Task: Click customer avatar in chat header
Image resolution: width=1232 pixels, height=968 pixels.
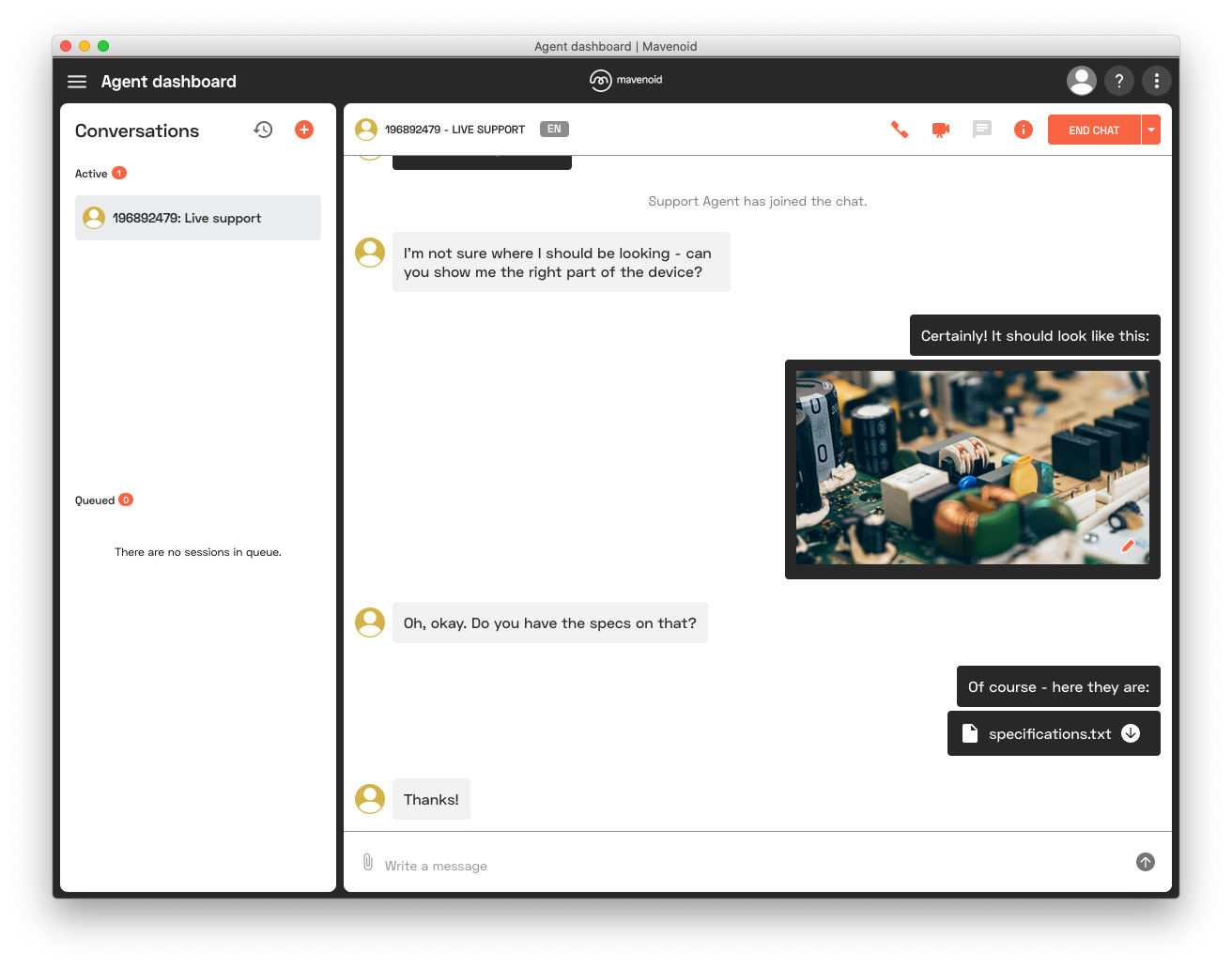Action: tap(366, 130)
